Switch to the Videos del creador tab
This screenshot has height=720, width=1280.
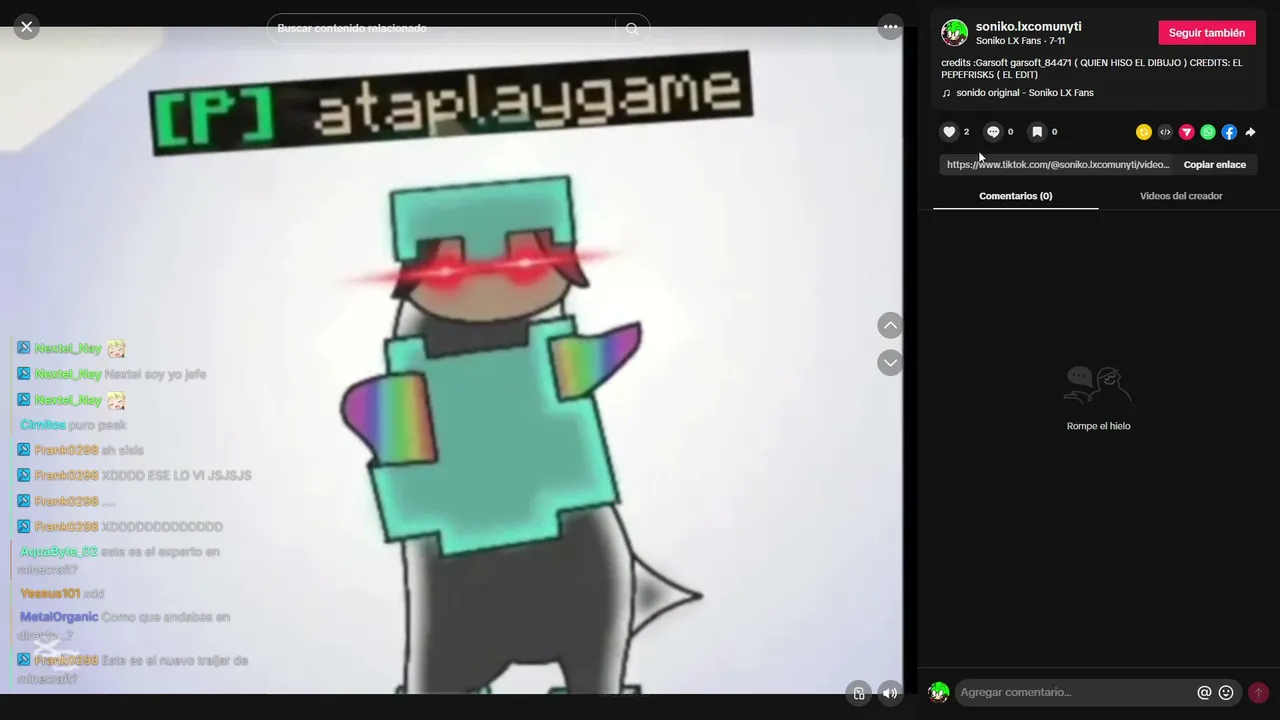tap(1181, 196)
